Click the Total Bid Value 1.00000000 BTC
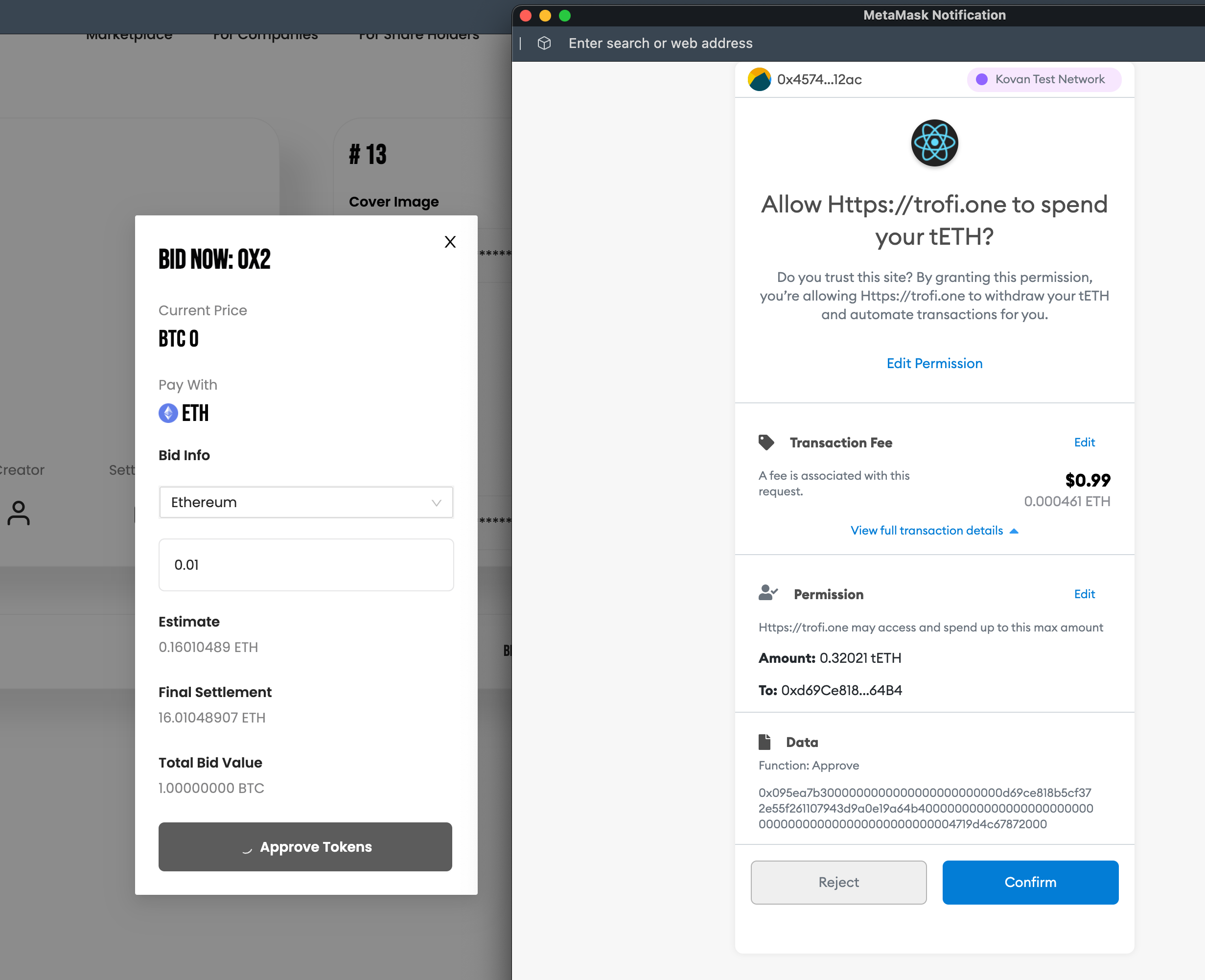The image size is (1205, 980). (x=211, y=789)
